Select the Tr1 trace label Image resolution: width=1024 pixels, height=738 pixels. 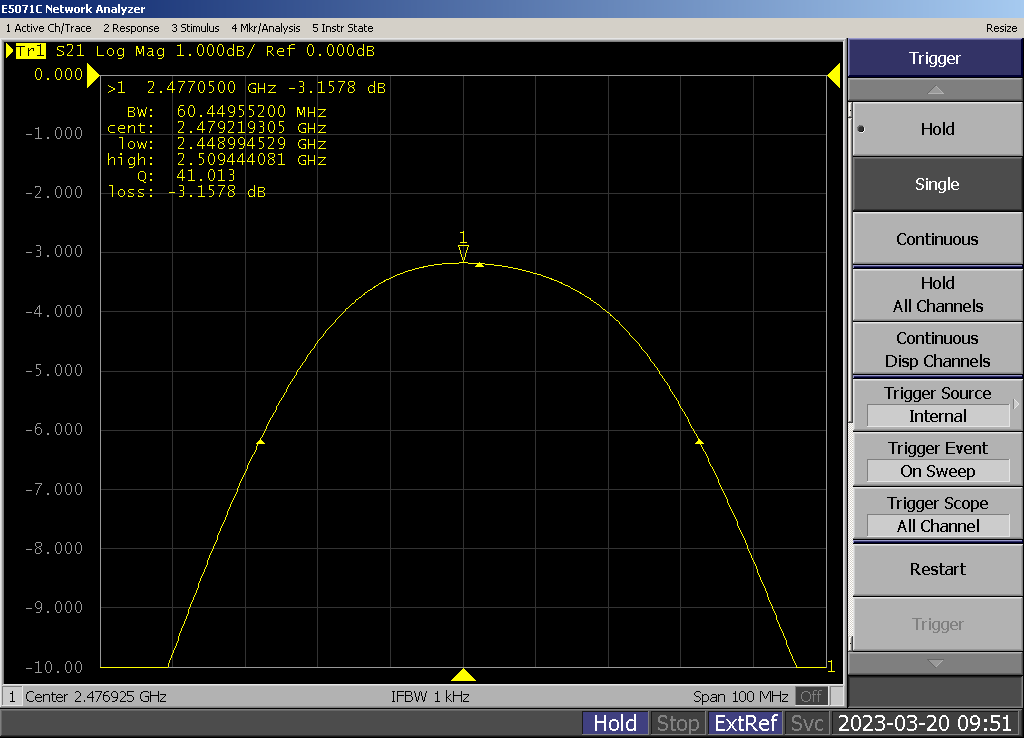[x=30, y=50]
